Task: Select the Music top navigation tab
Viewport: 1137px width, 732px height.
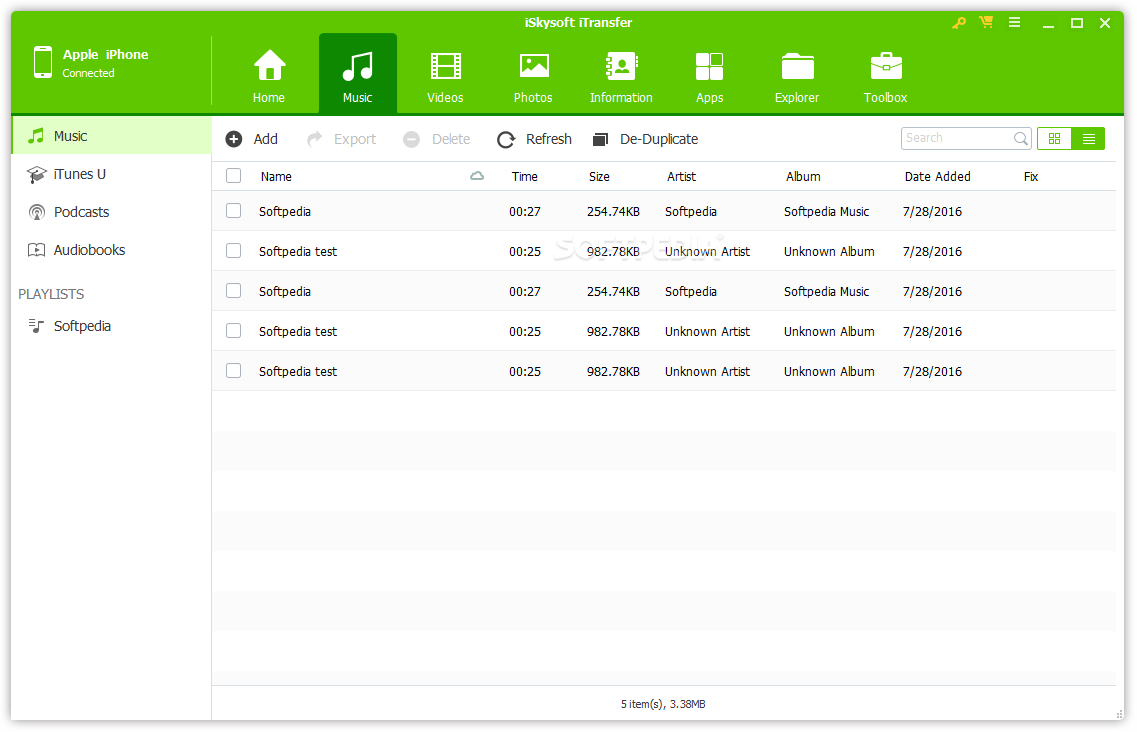Action: pos(357,73)
